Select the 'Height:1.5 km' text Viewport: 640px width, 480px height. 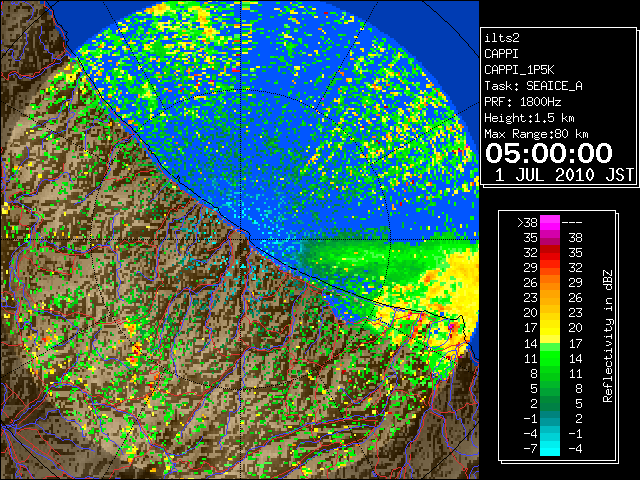(529, 118)
